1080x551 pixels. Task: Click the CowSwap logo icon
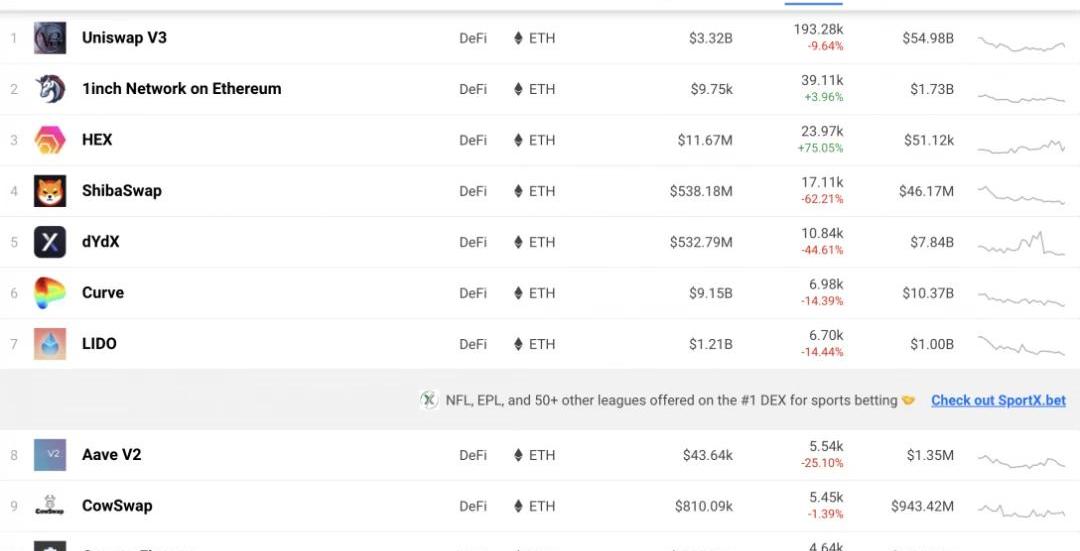click(50, 506)
